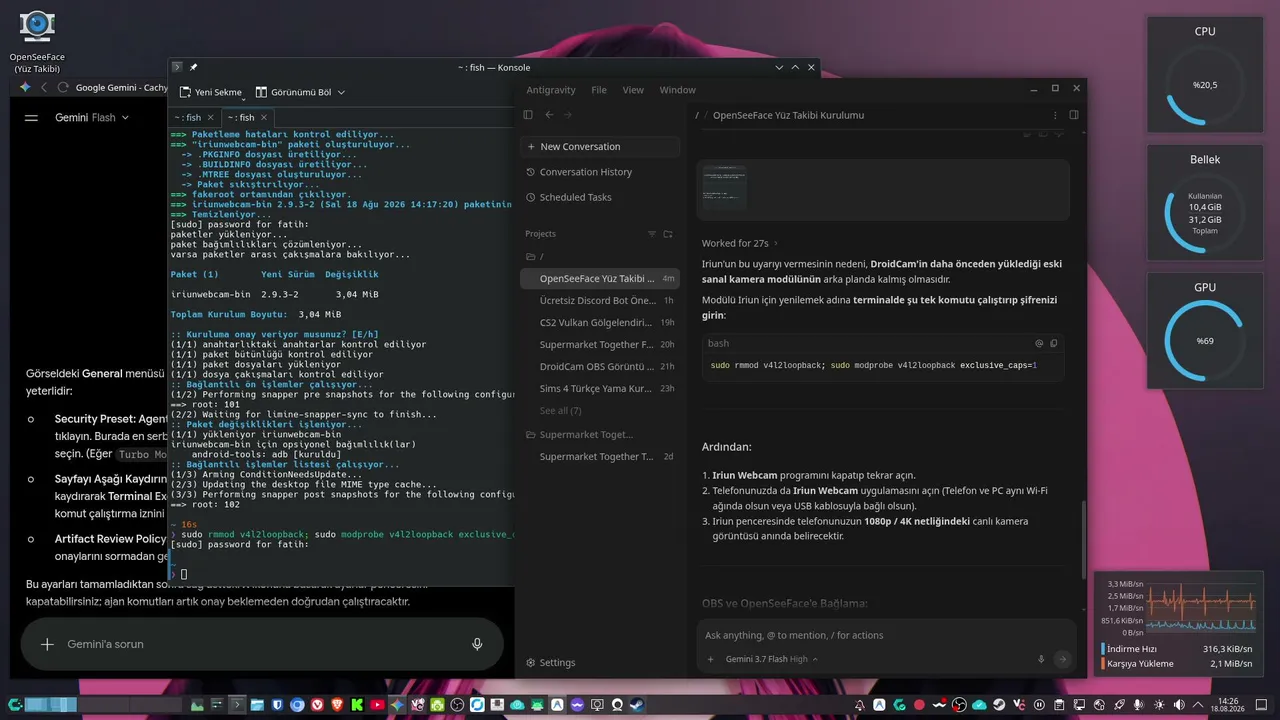Open the View menu
Viewport: 1280px width, 720px height.
(x=633, y=90)
